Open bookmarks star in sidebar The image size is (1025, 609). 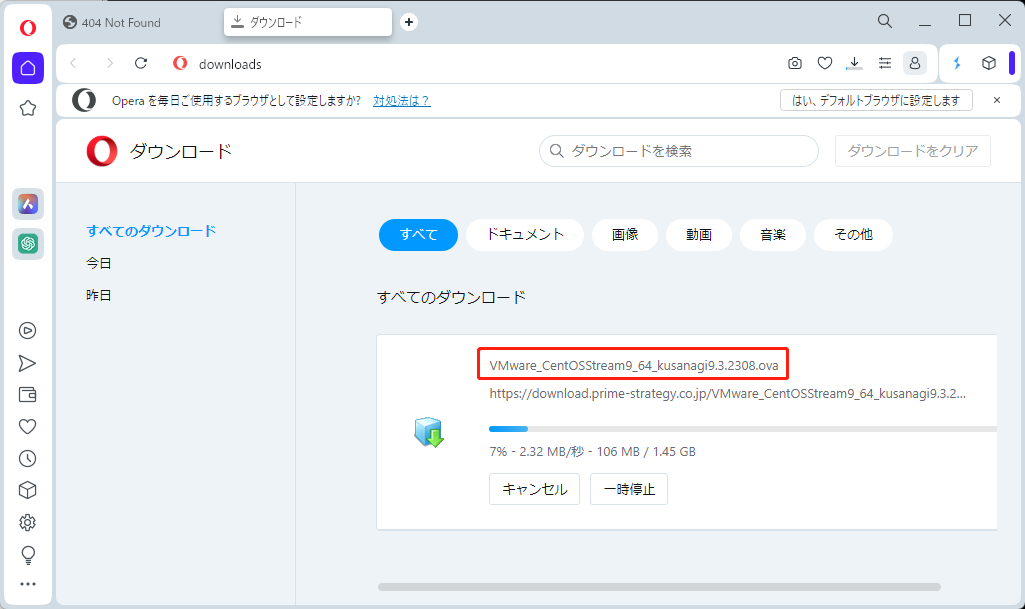pos(27,108)
